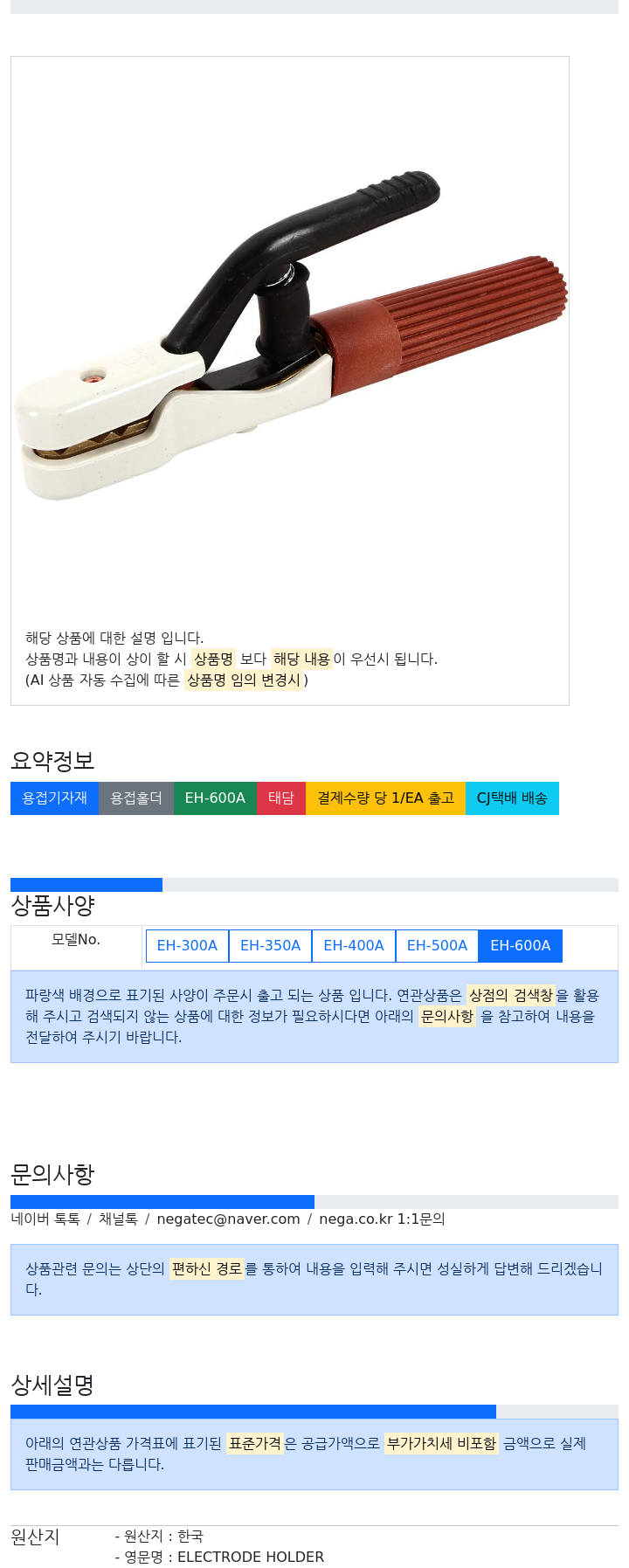Click the yellow 결제수량 당 1/EA 출고 tag
Image resolution: width=629 pixels, height=1568 pixels.
point(385,798)
